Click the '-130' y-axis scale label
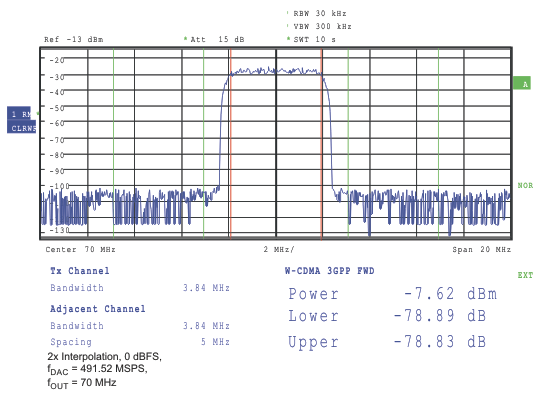 click(x=59, y=230)
